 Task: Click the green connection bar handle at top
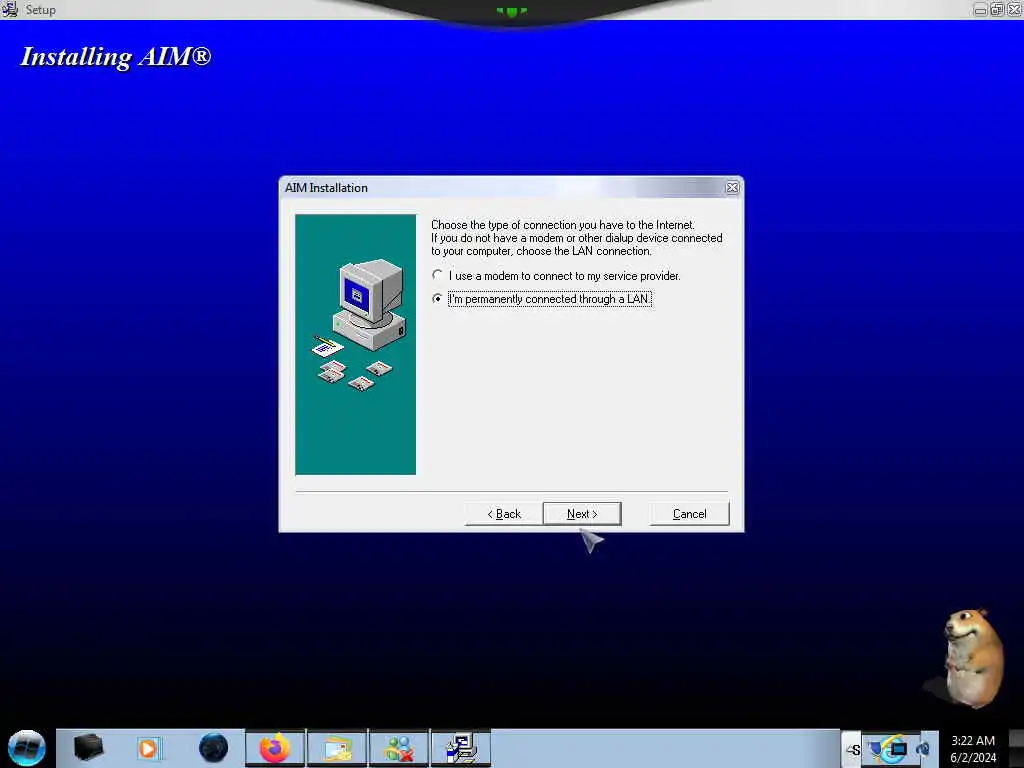[x=511, y=11]
